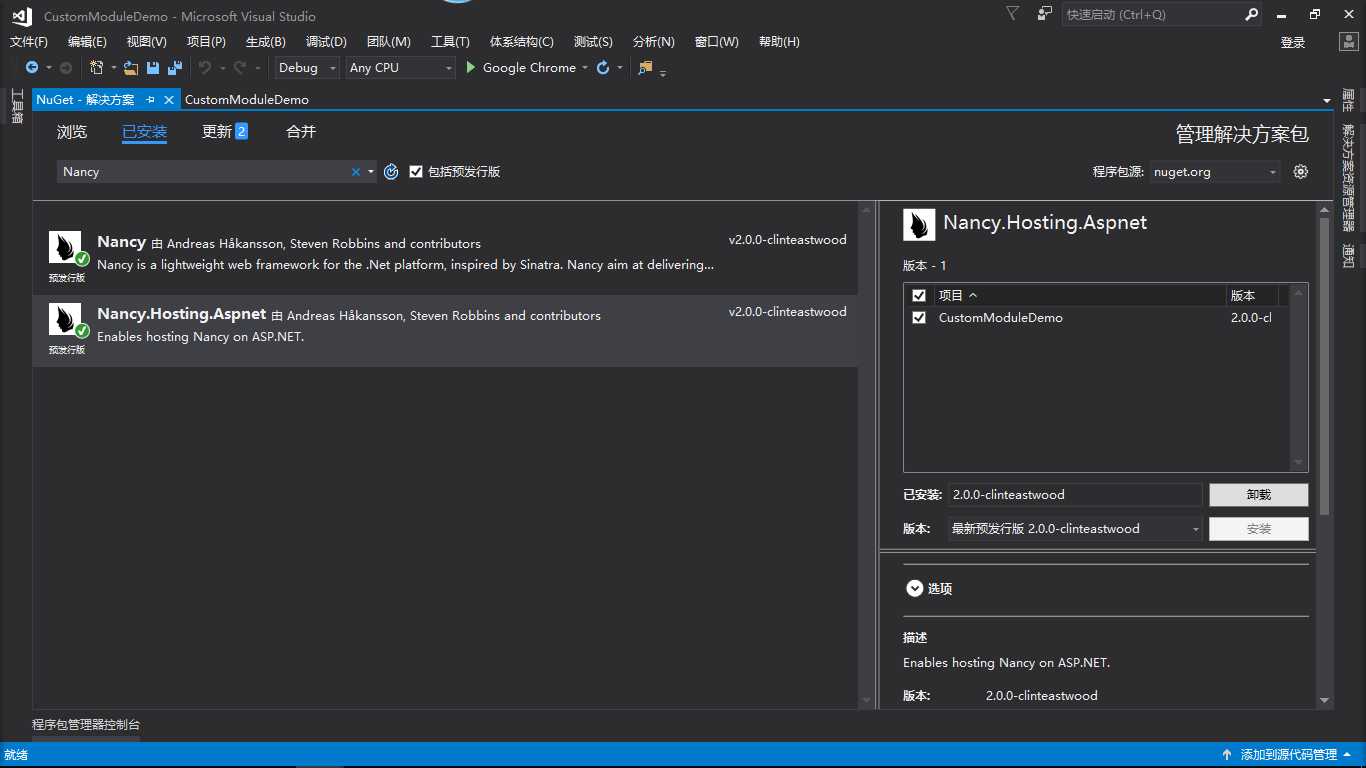Open the 编辑(E) menu

click(87, 42)
